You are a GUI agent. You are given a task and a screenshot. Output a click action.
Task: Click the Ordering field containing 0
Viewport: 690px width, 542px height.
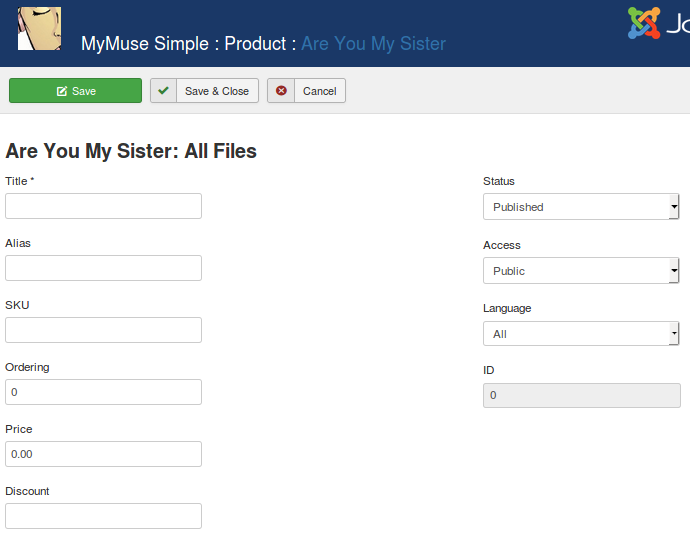(103, 392)
